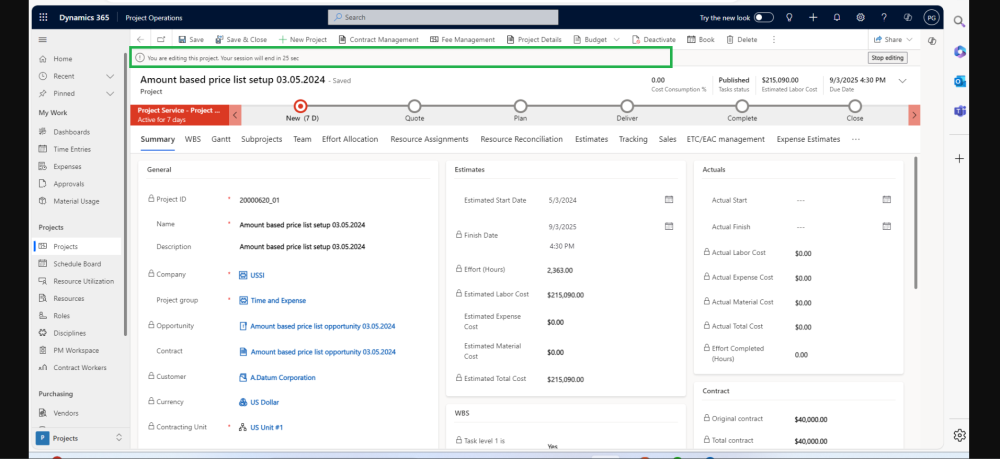Viewport: 1000px width, 459px height.
Task: Click the lightbulb assistant icon
Action: (x=789, y=18)
